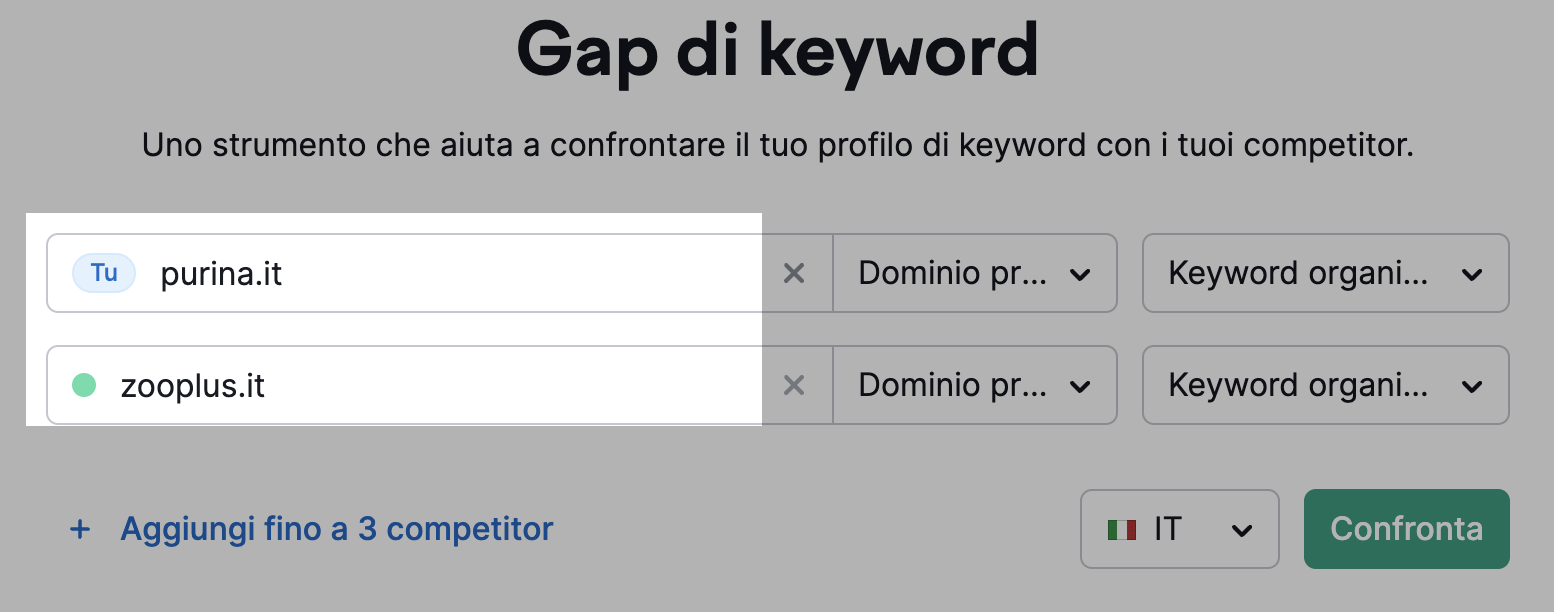Open the 'Dominio pr...' dropdown for zooplus.it
The width and height of the screenshot is (1554, 612).
click(x=975, y=385)
